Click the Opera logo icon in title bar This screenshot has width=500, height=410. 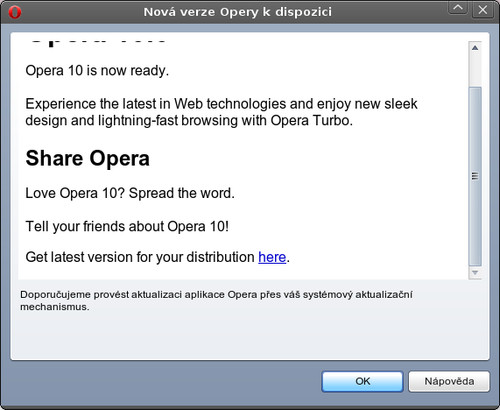pyautogui.click(x=15, y=12)
